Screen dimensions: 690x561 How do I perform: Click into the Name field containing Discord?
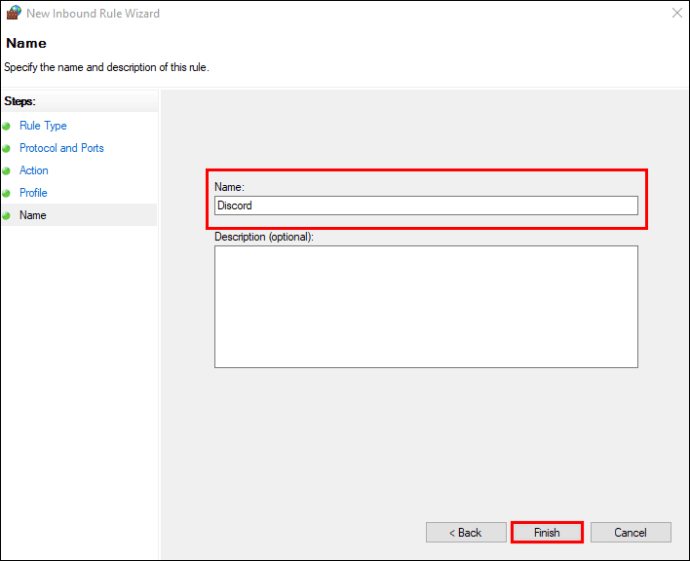pyautogui.click(x=426, y=205)
